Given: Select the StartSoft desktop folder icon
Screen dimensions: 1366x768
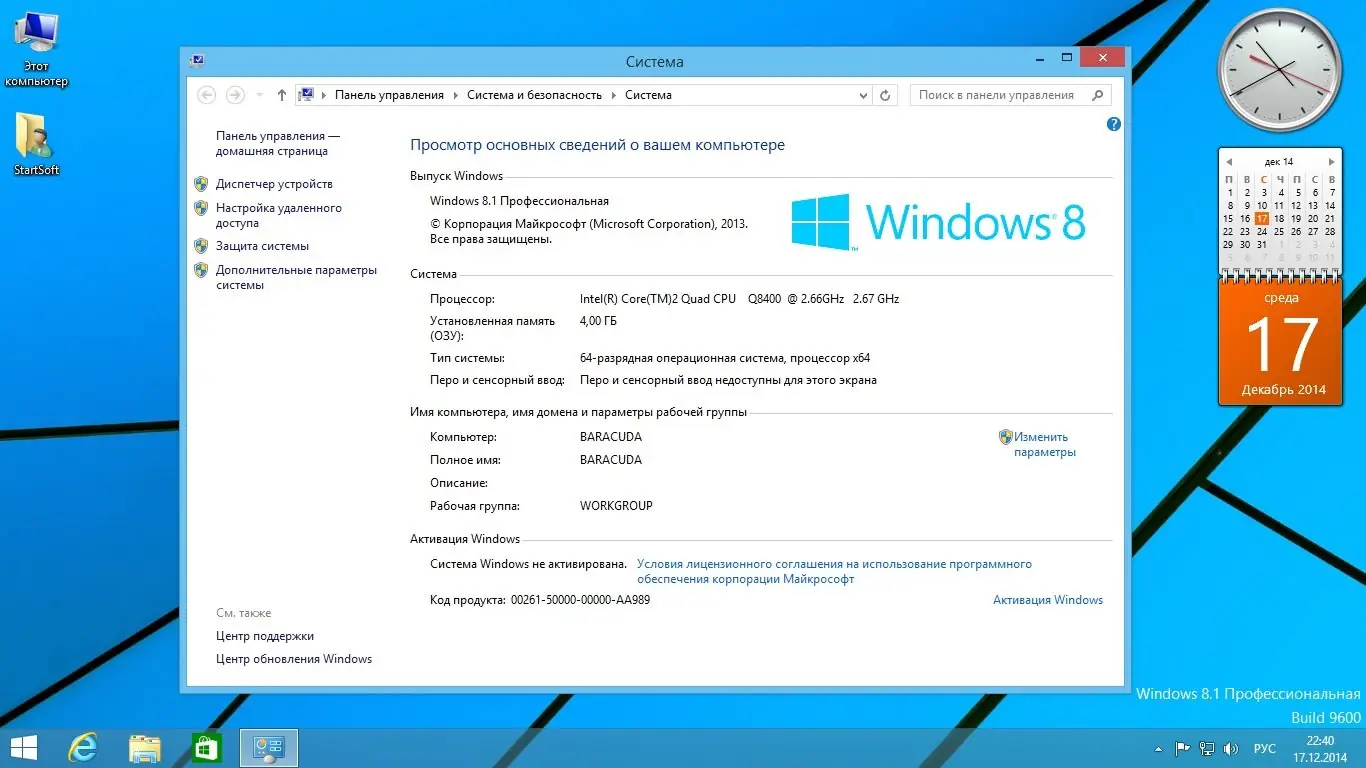Looking at the screenshot, I should pos(36,143).
